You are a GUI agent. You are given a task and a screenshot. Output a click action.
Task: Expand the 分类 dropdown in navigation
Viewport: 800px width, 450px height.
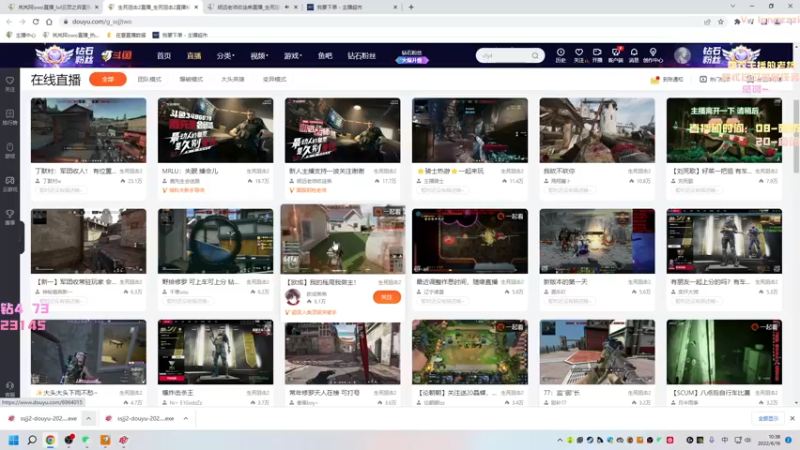225,56
